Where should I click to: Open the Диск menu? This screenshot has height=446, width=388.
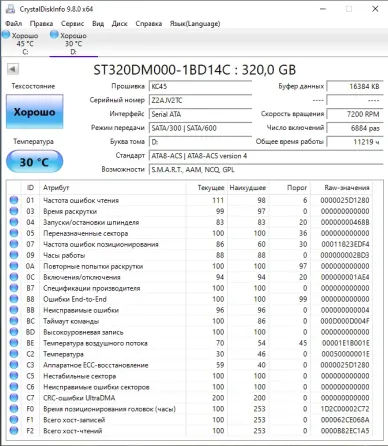tap(119, 24)
